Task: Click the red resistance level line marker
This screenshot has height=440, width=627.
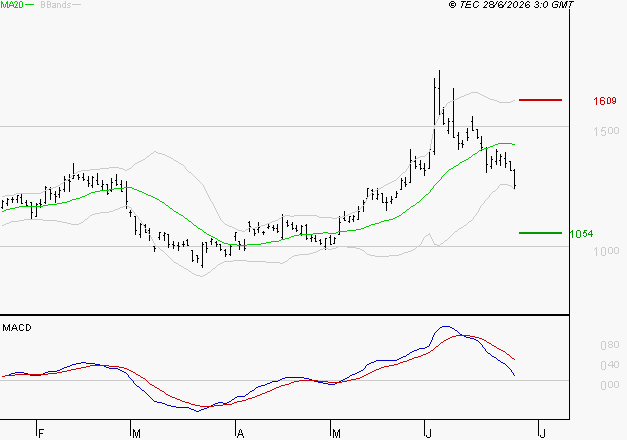Action: tap(540, 100)
